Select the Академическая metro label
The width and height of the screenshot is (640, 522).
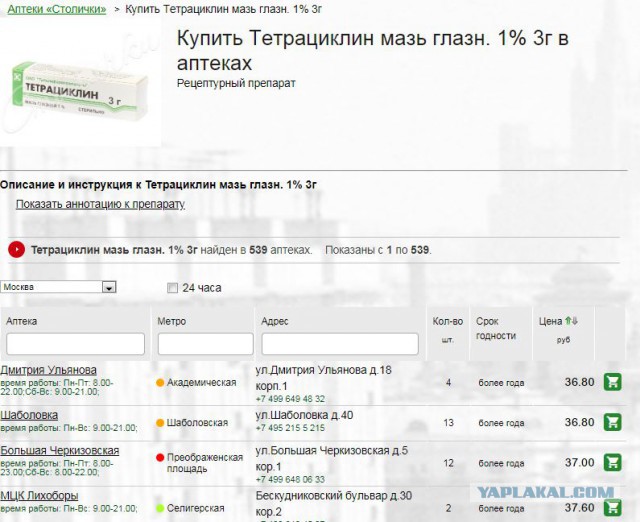[x=202, y=382]
